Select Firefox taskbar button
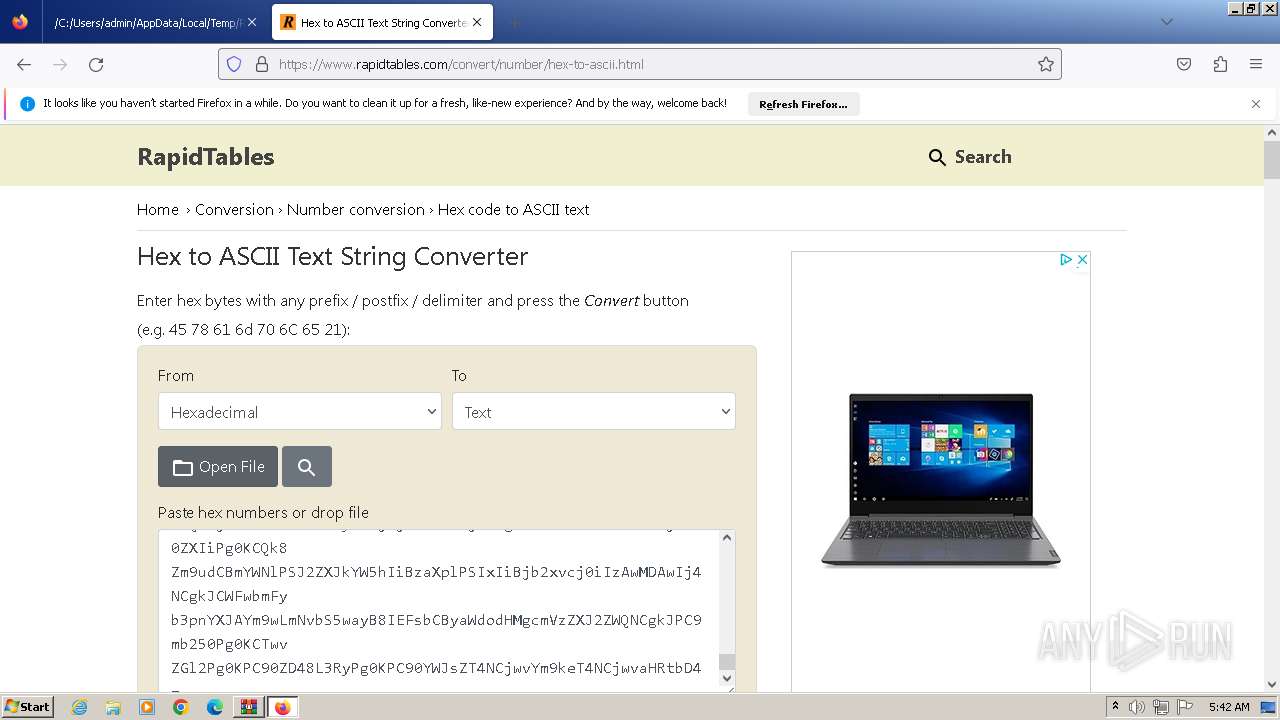This screenshot has width=1280, height=720. (x=282, y=707)
